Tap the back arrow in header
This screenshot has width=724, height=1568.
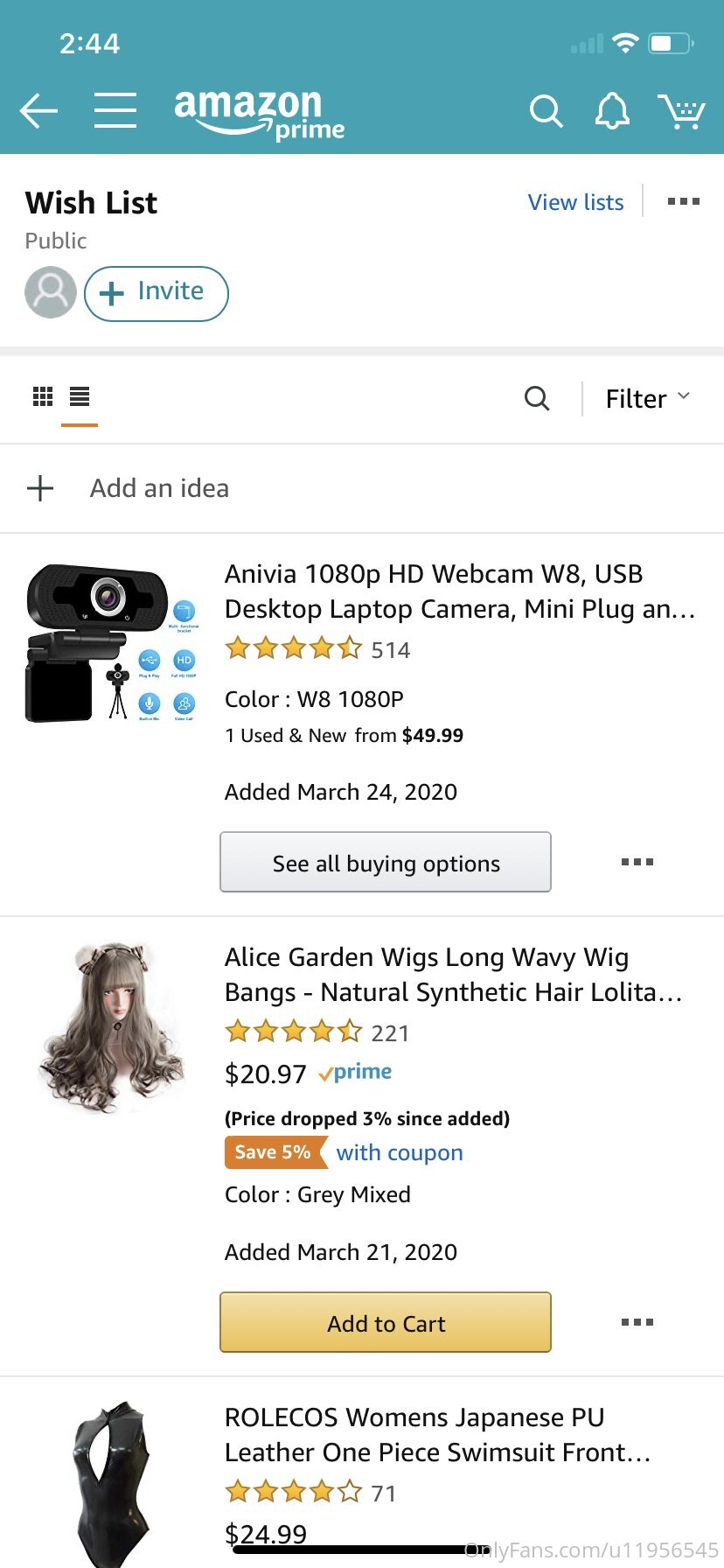pos(38,111)
